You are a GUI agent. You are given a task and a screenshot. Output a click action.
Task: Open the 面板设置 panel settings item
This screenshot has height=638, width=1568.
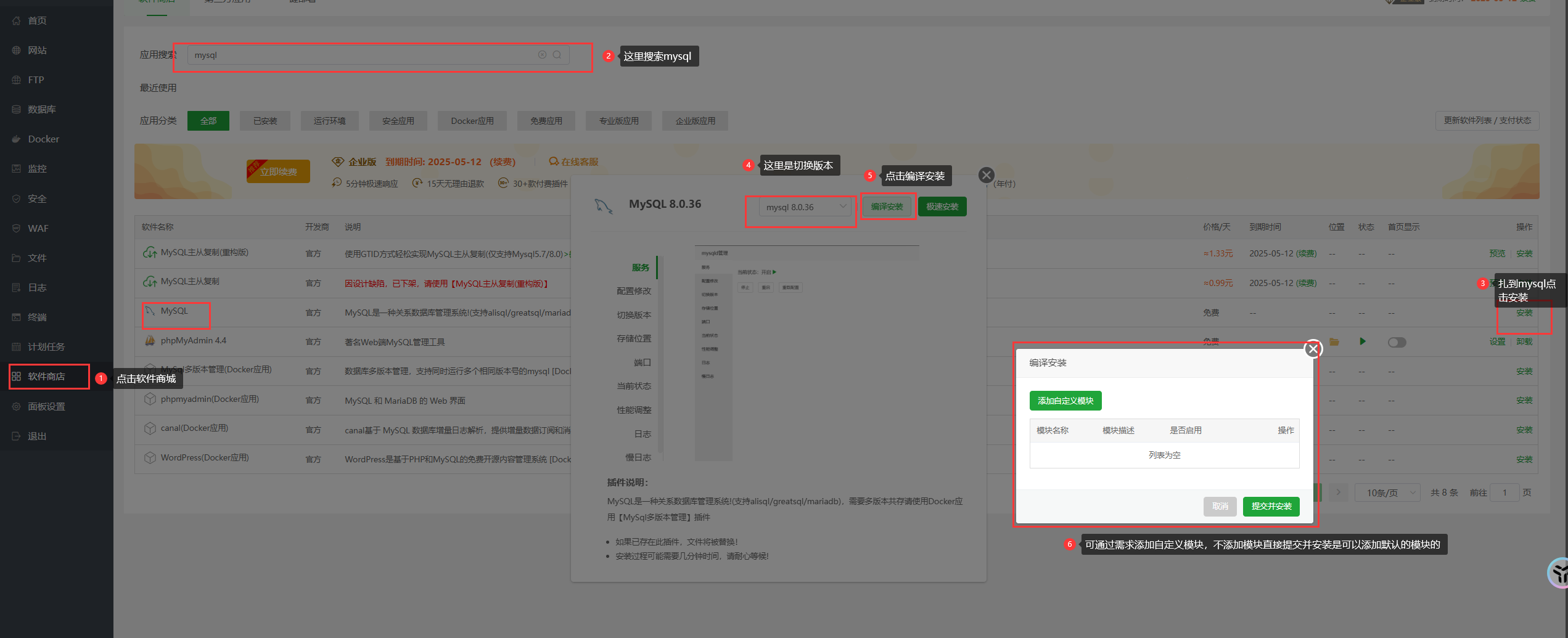[46, 406]
